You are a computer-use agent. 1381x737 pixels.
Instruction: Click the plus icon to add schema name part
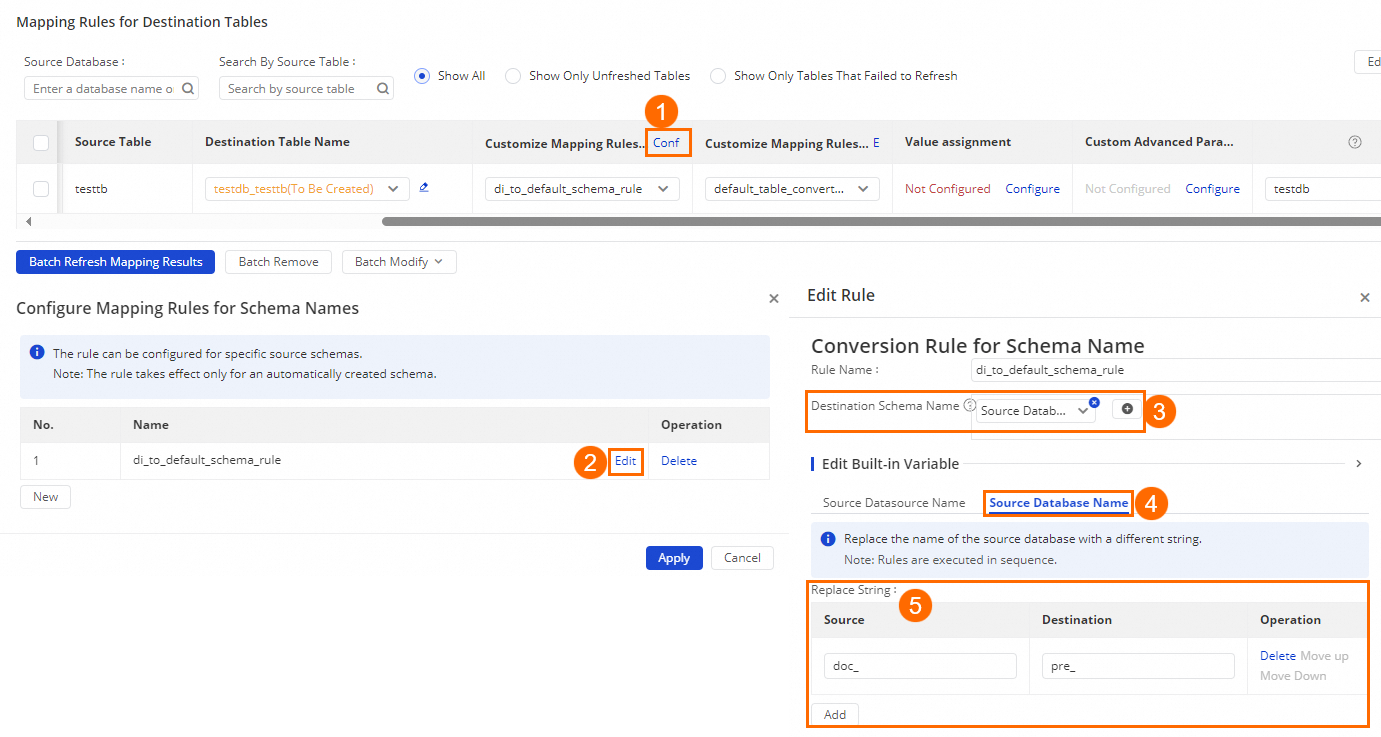click(1127, 409)
